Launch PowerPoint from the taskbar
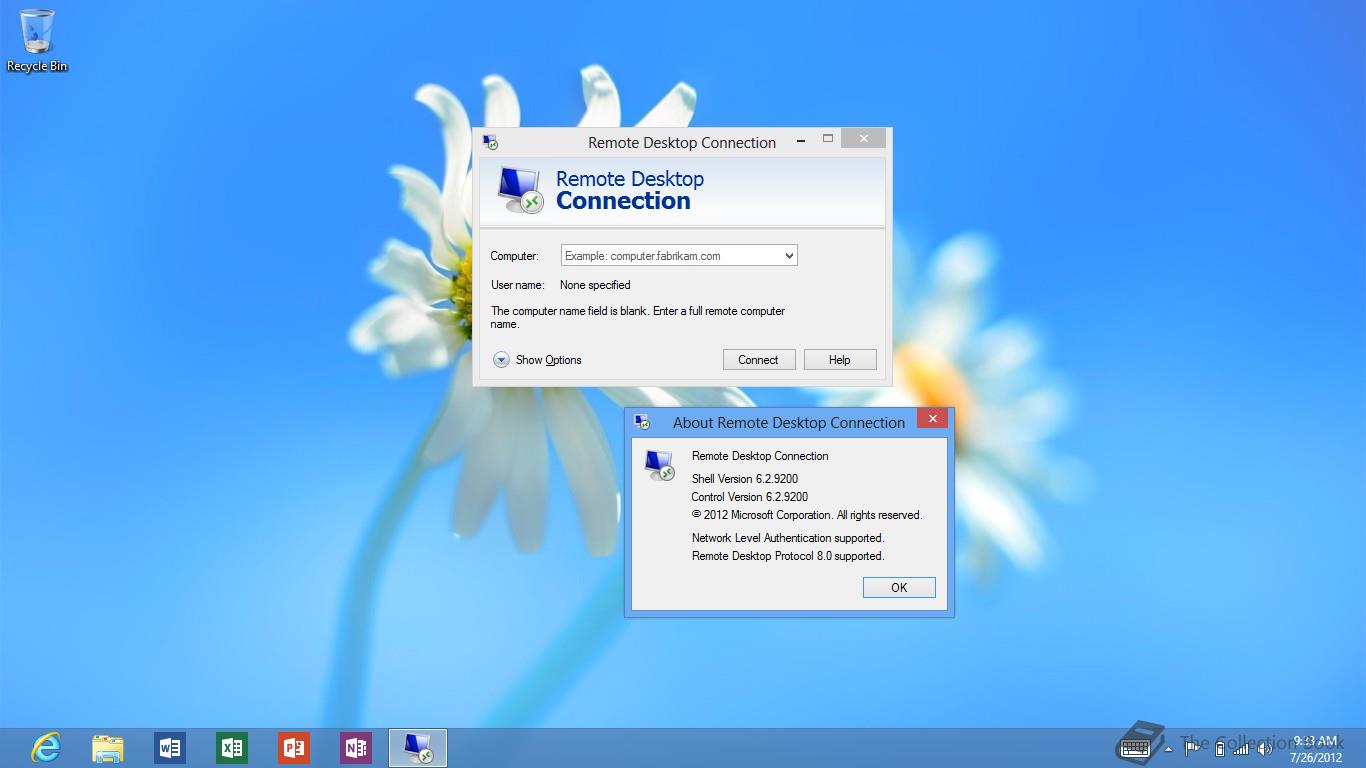 point(294,748)
